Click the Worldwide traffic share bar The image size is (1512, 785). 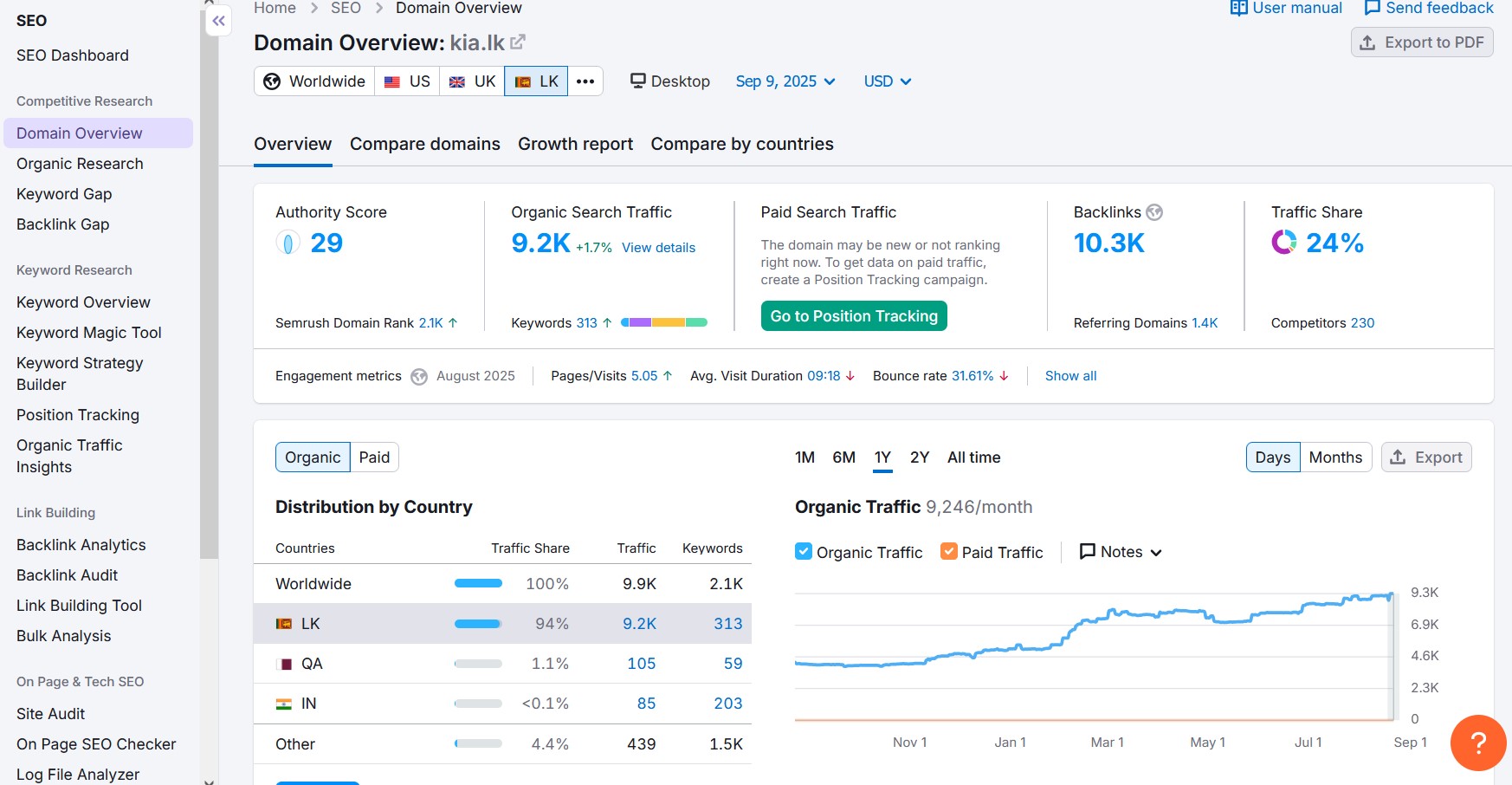(x=478, y=584)
